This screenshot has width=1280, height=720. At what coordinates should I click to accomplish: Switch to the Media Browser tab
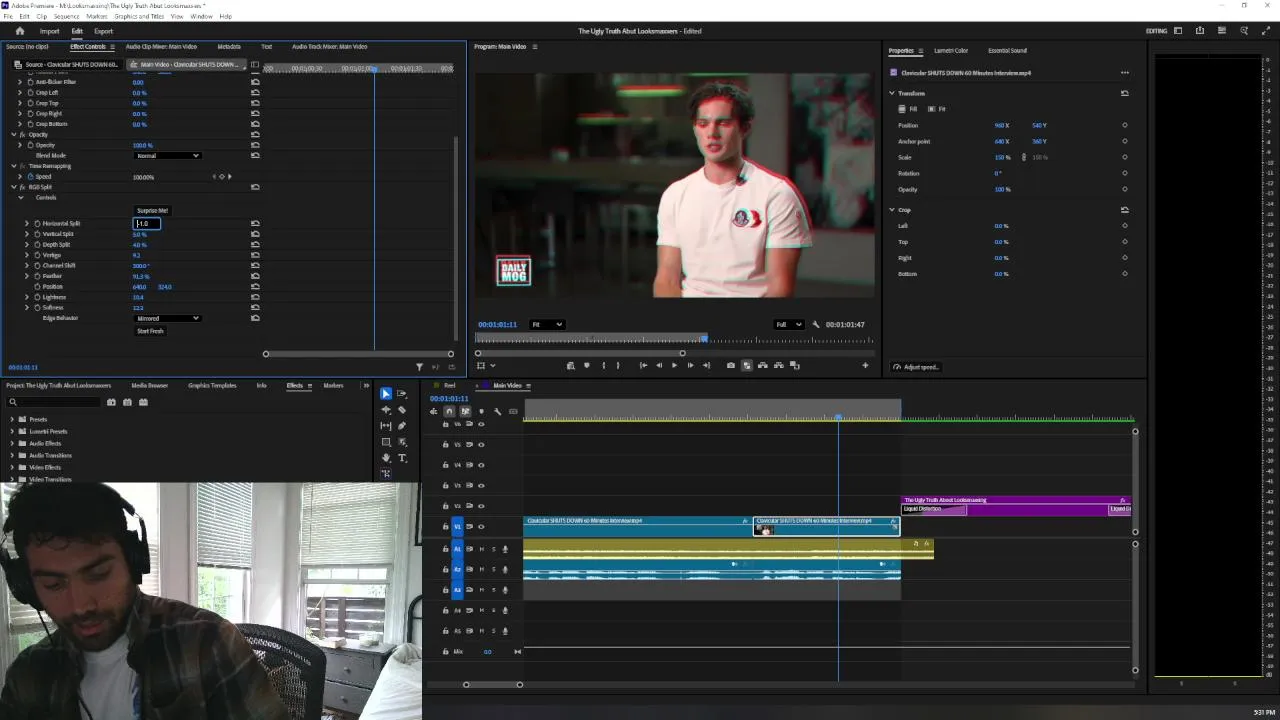pyautogui.click(x=150, y=386)
